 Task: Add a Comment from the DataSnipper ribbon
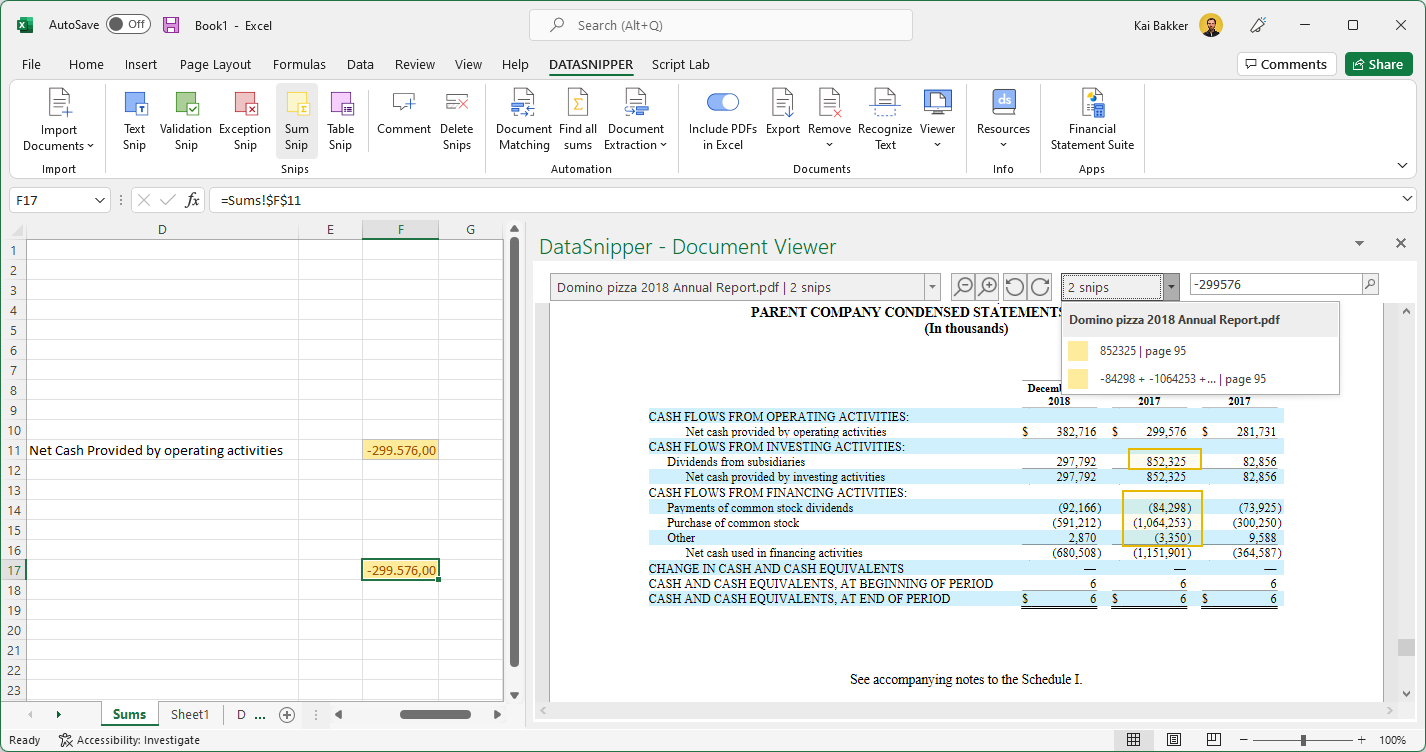click(404, 112)
